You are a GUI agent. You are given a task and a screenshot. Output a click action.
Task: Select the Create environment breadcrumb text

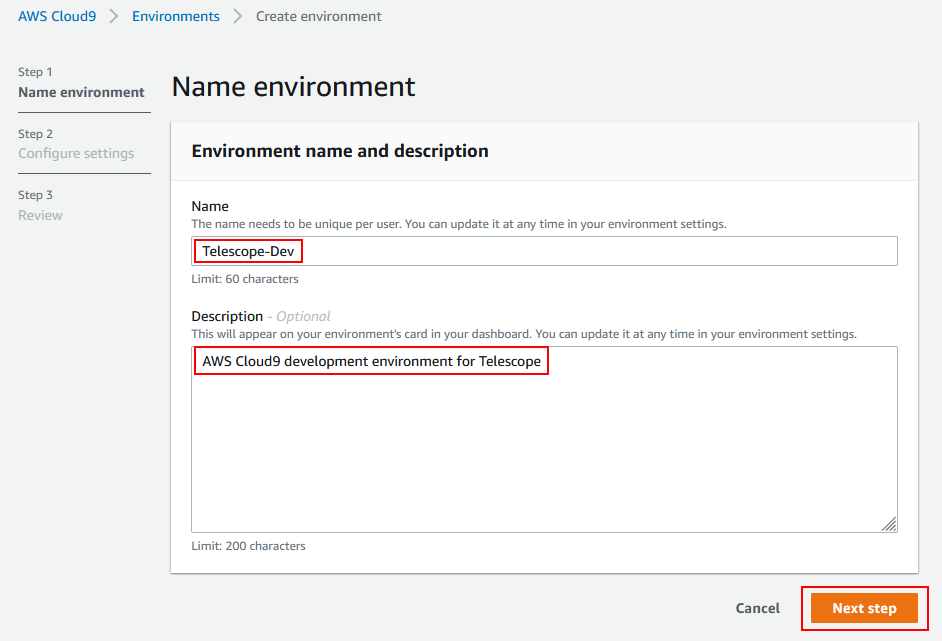click(x=318, y=16)
